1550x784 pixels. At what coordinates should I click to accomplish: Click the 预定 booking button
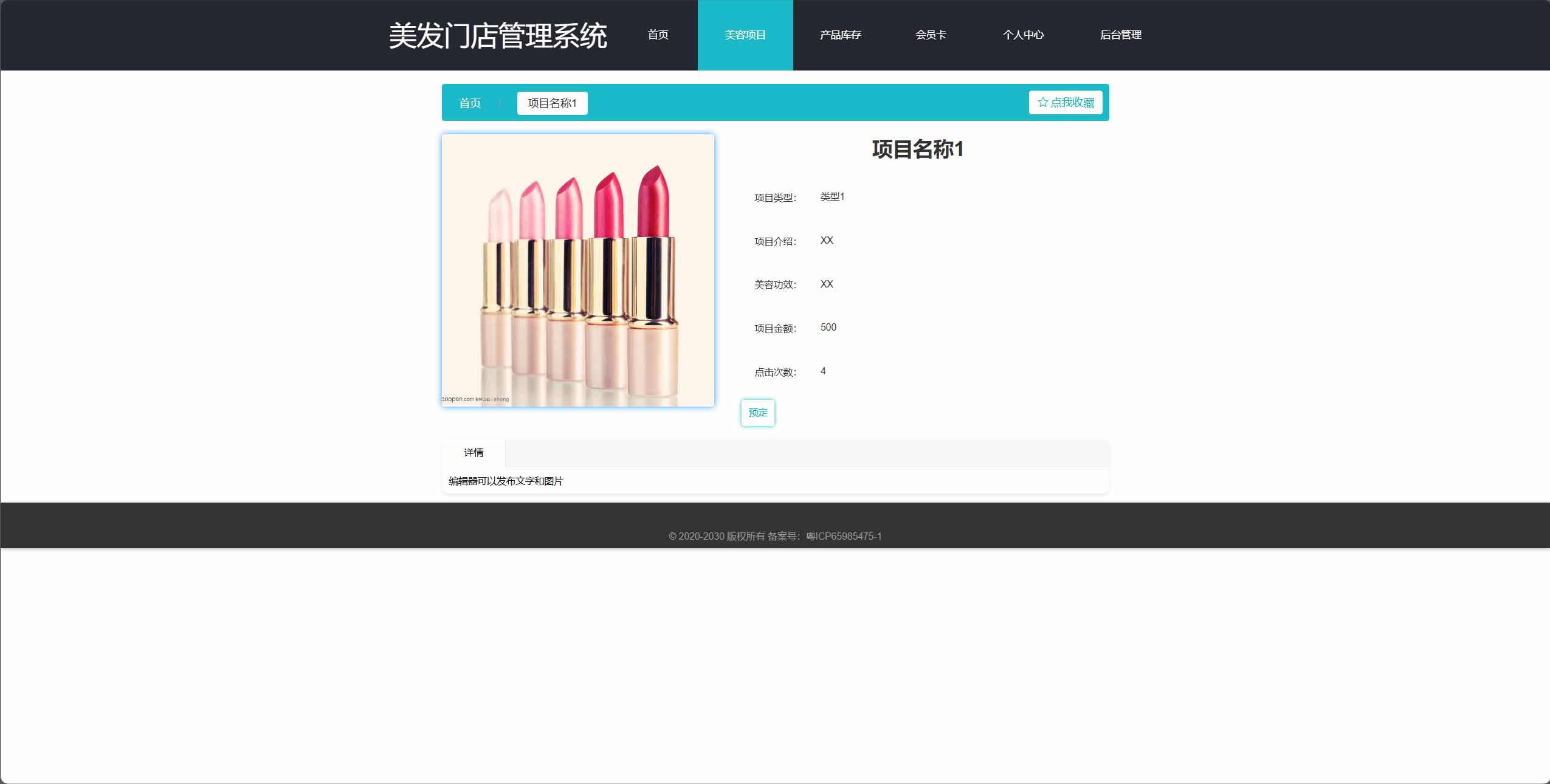pos(758,413)
